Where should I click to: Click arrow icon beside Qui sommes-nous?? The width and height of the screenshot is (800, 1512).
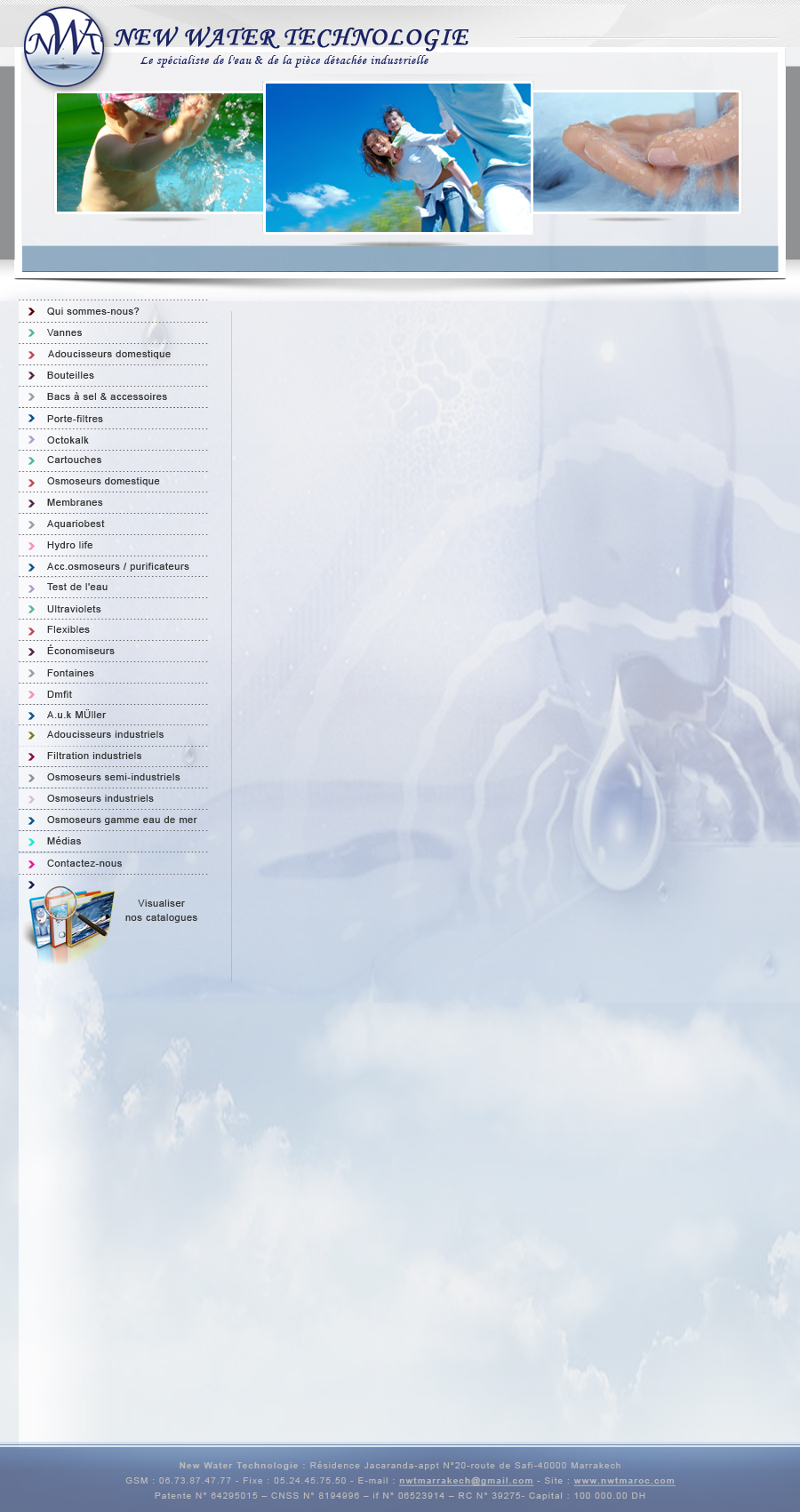[x=31, y=312]
